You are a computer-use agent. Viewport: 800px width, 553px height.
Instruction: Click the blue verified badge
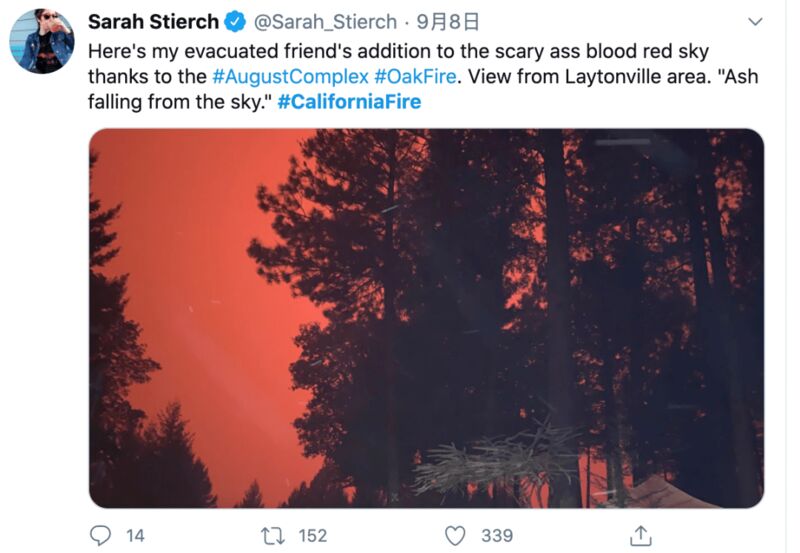pyautogui.click(x=235, y=22)
